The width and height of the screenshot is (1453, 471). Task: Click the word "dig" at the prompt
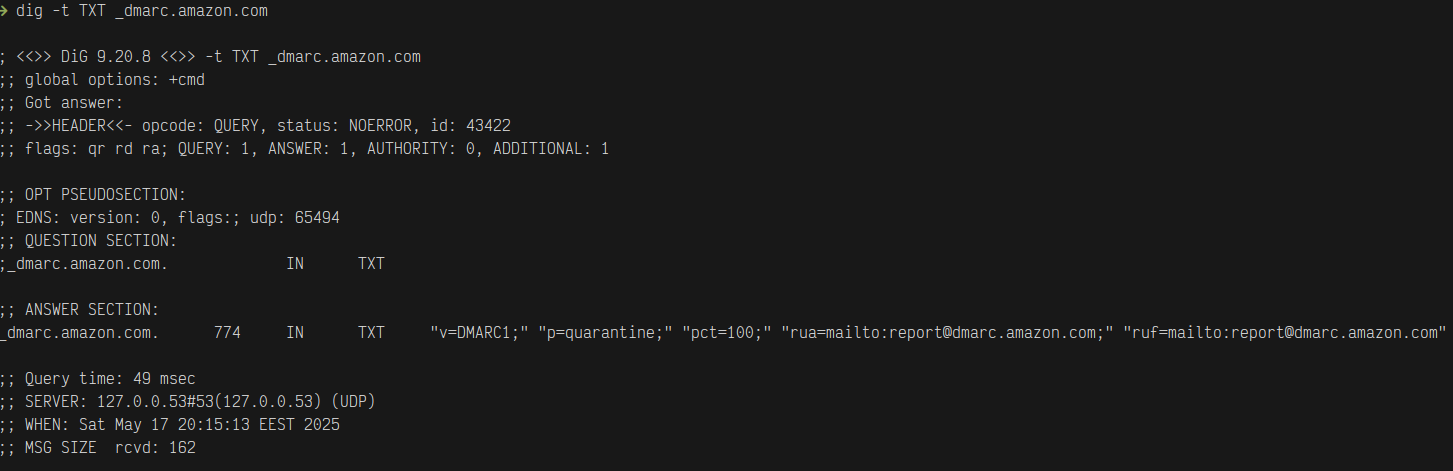29,12
